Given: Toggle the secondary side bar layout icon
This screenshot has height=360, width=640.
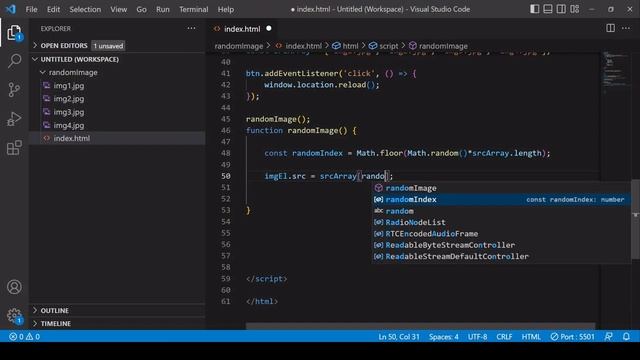Looking at the screenshot, I should tap(561, 9).
